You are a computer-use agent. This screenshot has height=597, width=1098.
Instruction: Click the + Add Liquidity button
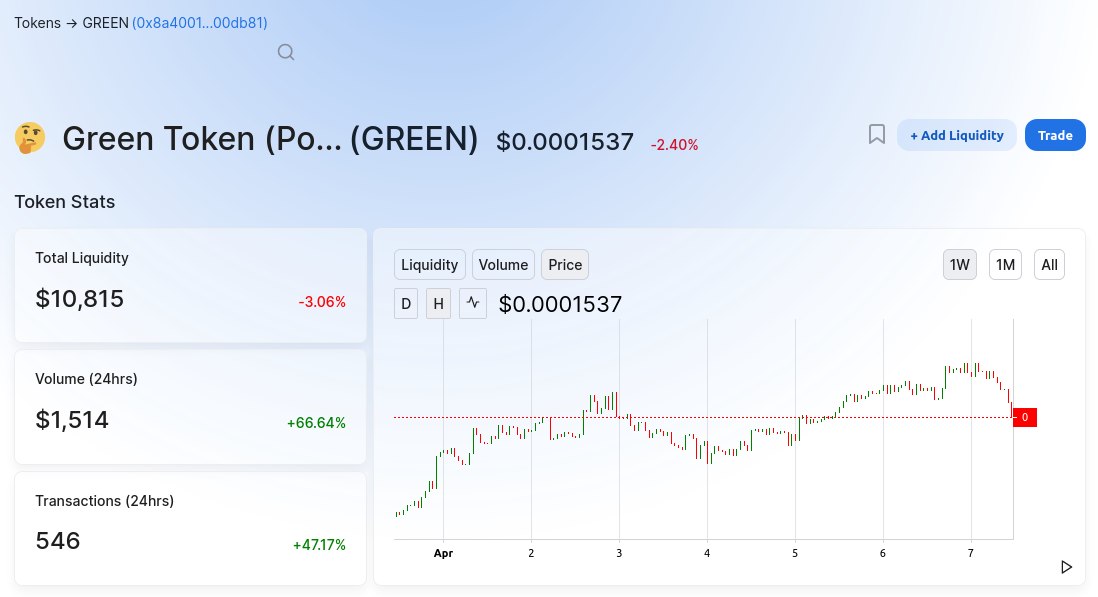957,135
